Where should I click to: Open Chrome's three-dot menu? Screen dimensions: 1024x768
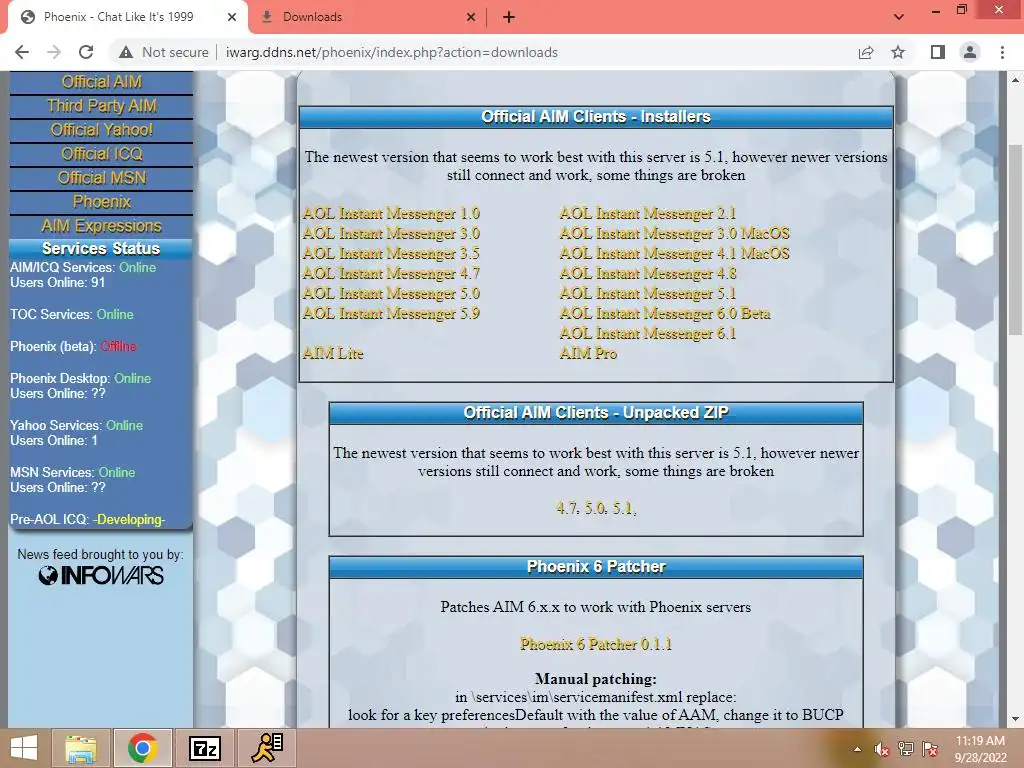[1002, 52]
